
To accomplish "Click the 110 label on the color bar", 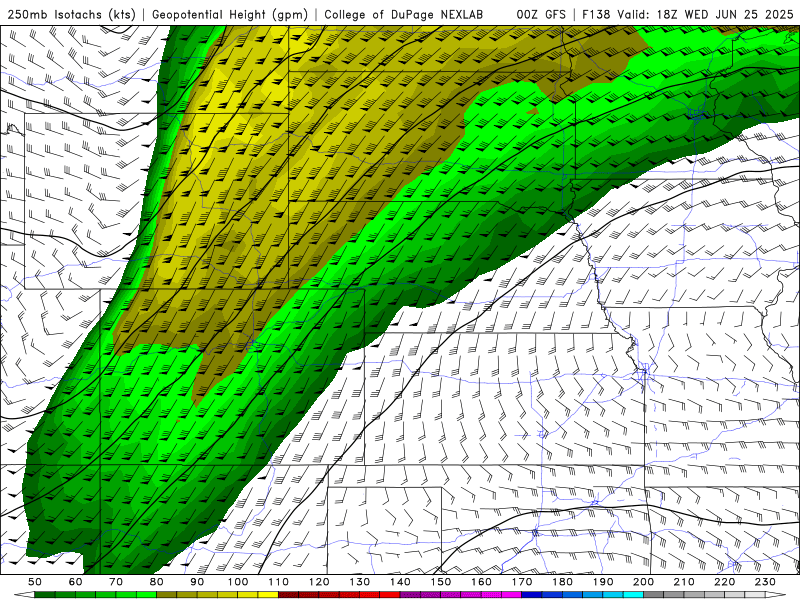I will point(279,582).
